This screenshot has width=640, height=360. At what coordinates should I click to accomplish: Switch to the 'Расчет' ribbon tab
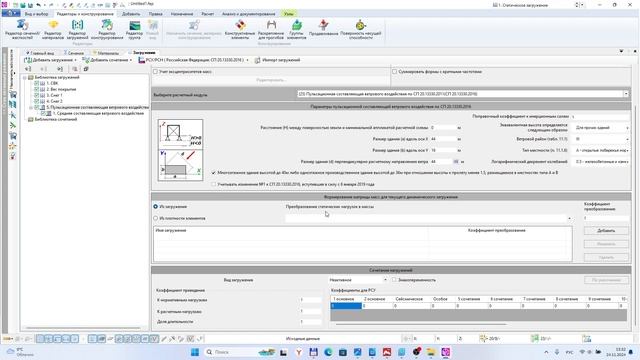pos(207,14)
